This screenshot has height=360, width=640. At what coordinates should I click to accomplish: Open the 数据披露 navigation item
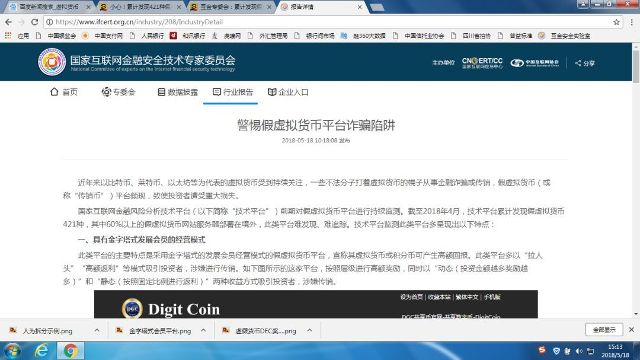(x=178, y=92)
